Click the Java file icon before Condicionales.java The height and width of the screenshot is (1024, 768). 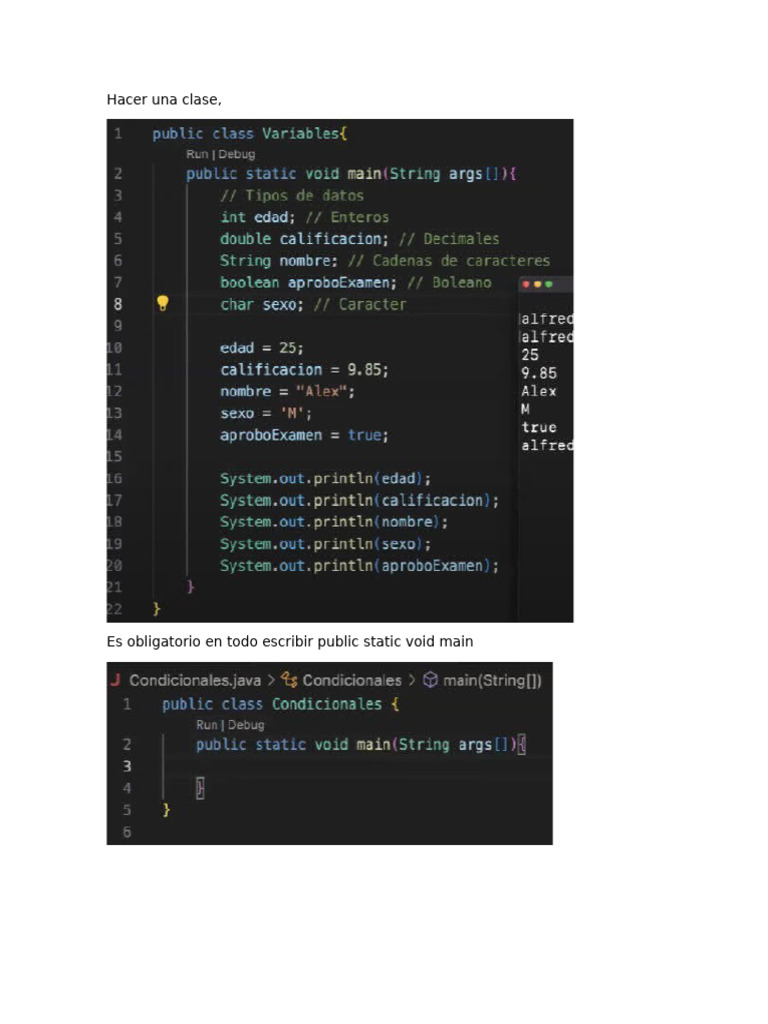pos(116,680)
